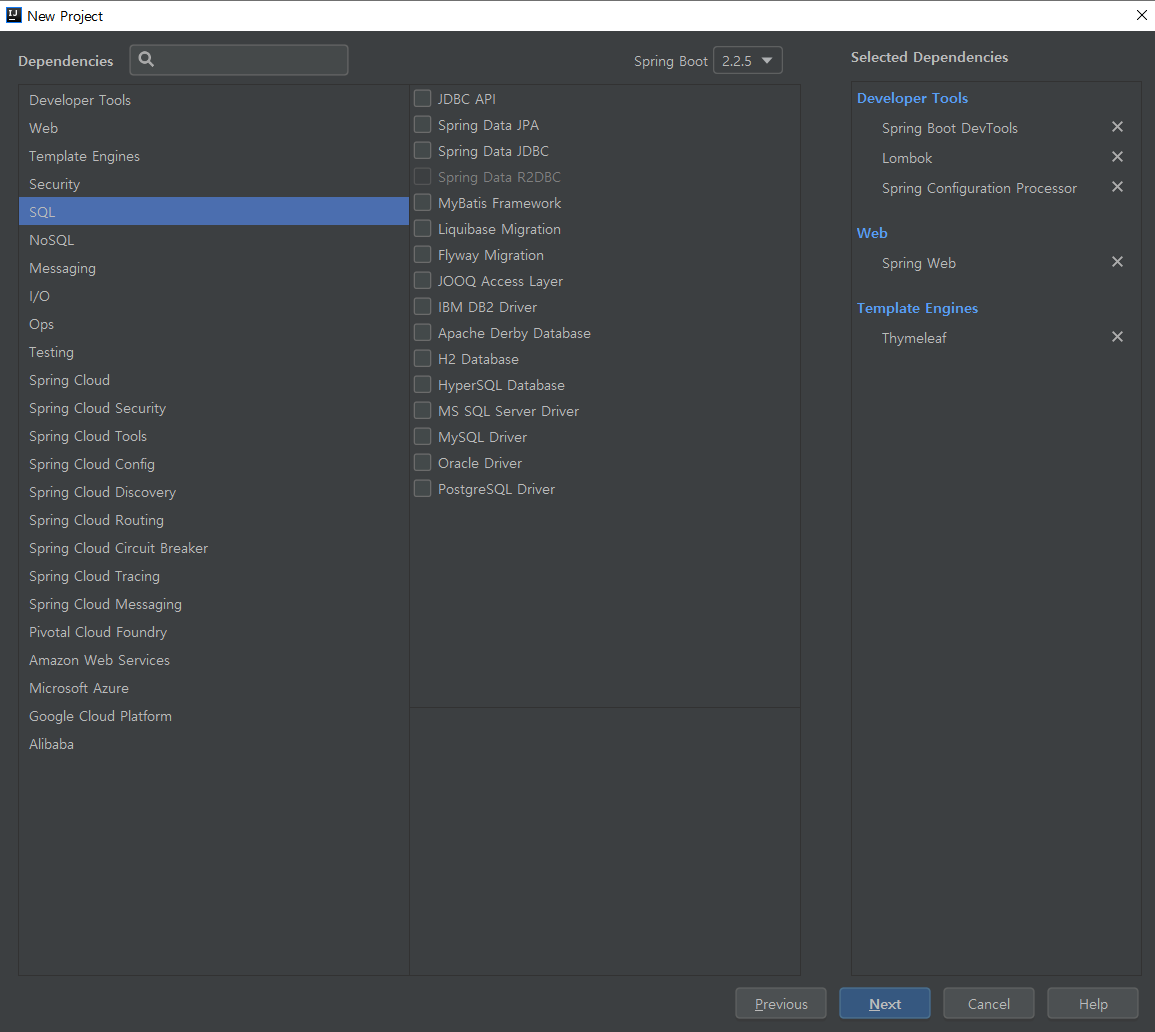Enable Spring Data JPA dependency
Image resolution: width=1155 pixels, height=1032 pixels.
point(422,124)
